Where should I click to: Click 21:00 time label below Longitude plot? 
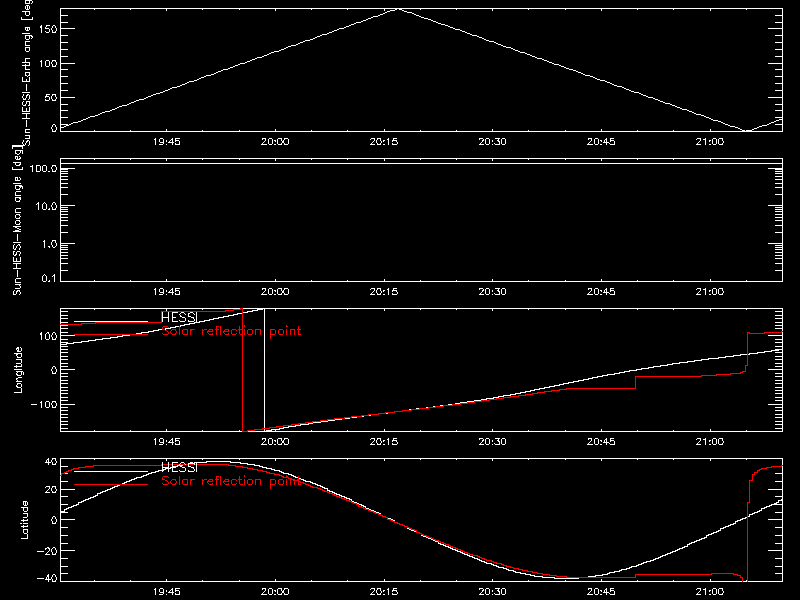point(710,442)
